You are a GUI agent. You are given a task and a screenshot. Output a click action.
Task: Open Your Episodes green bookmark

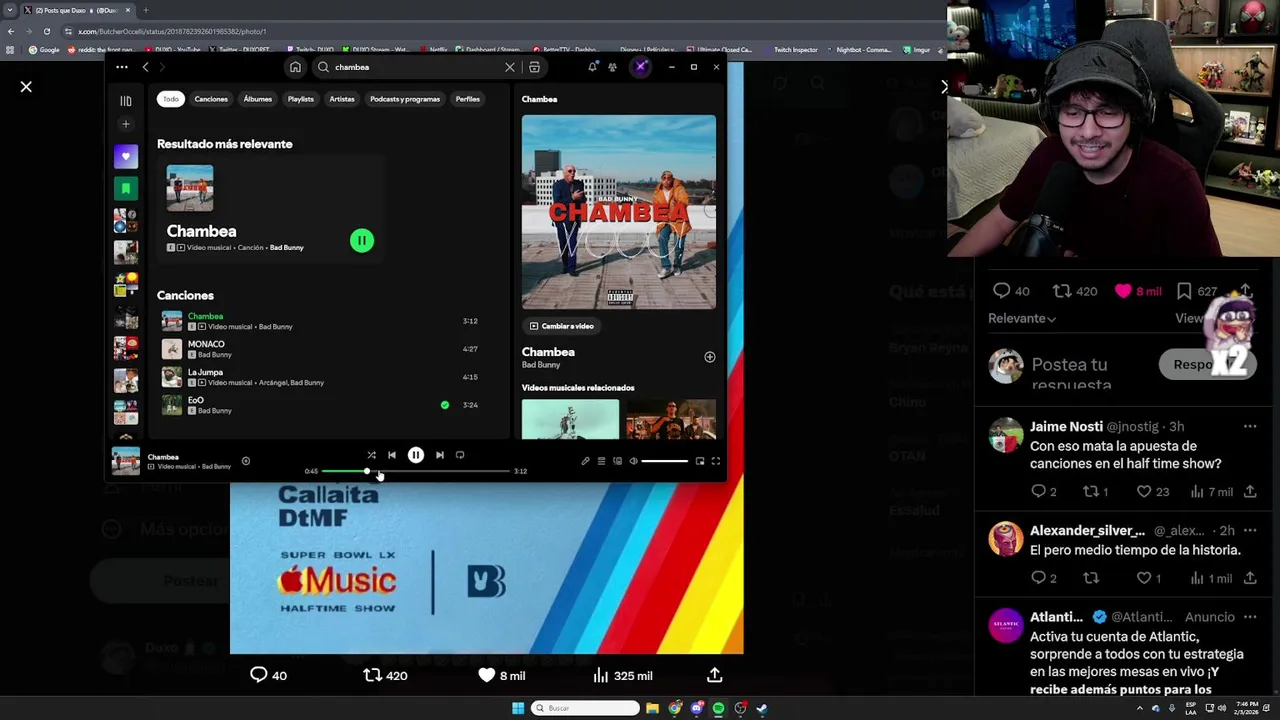(x=126, y=188)
